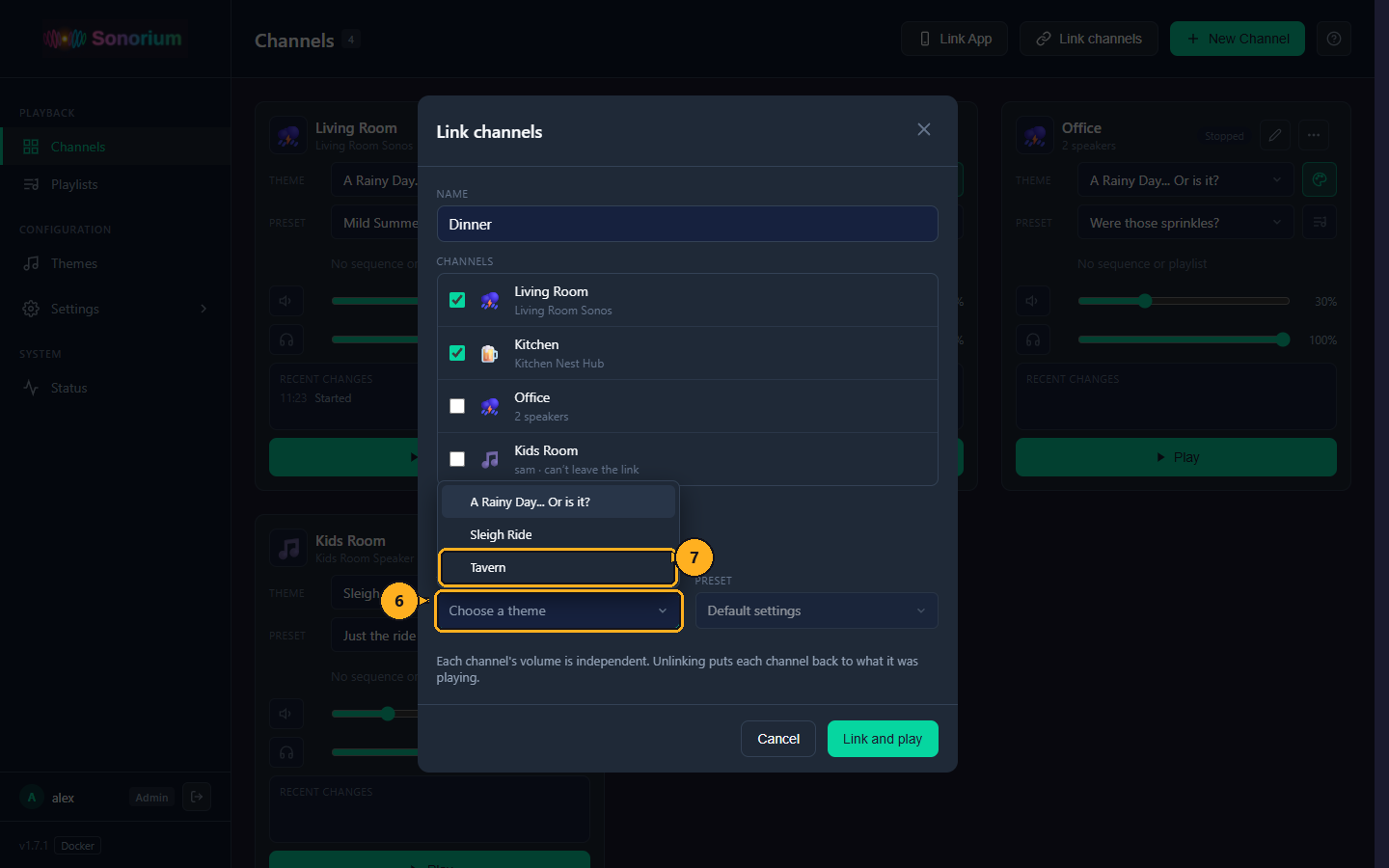Open Channels in the sidebar
The image size is (1389, 868).
116,147
